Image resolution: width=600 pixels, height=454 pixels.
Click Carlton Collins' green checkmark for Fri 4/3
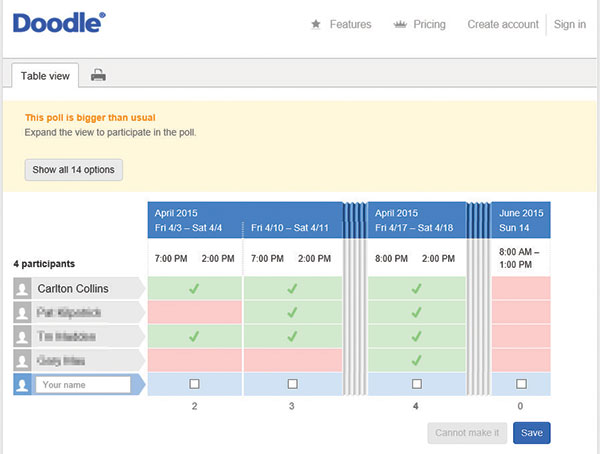pyautogui.click(x=194, y=288)
